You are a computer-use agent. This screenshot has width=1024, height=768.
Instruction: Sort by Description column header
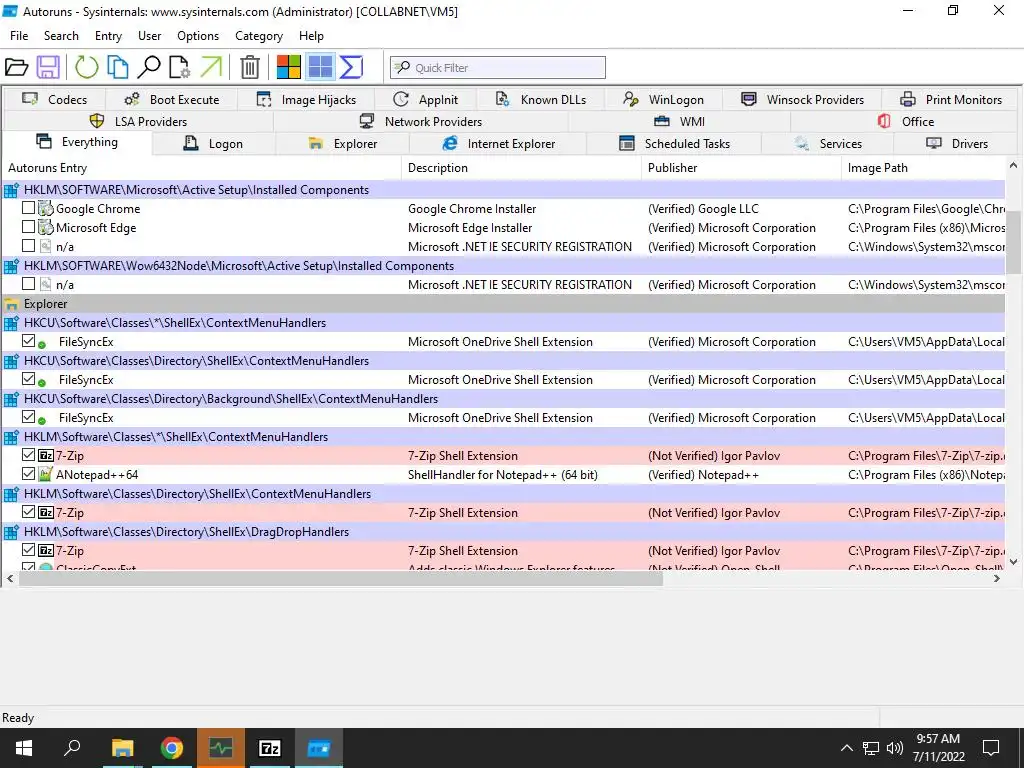click(x=522, y=168)
